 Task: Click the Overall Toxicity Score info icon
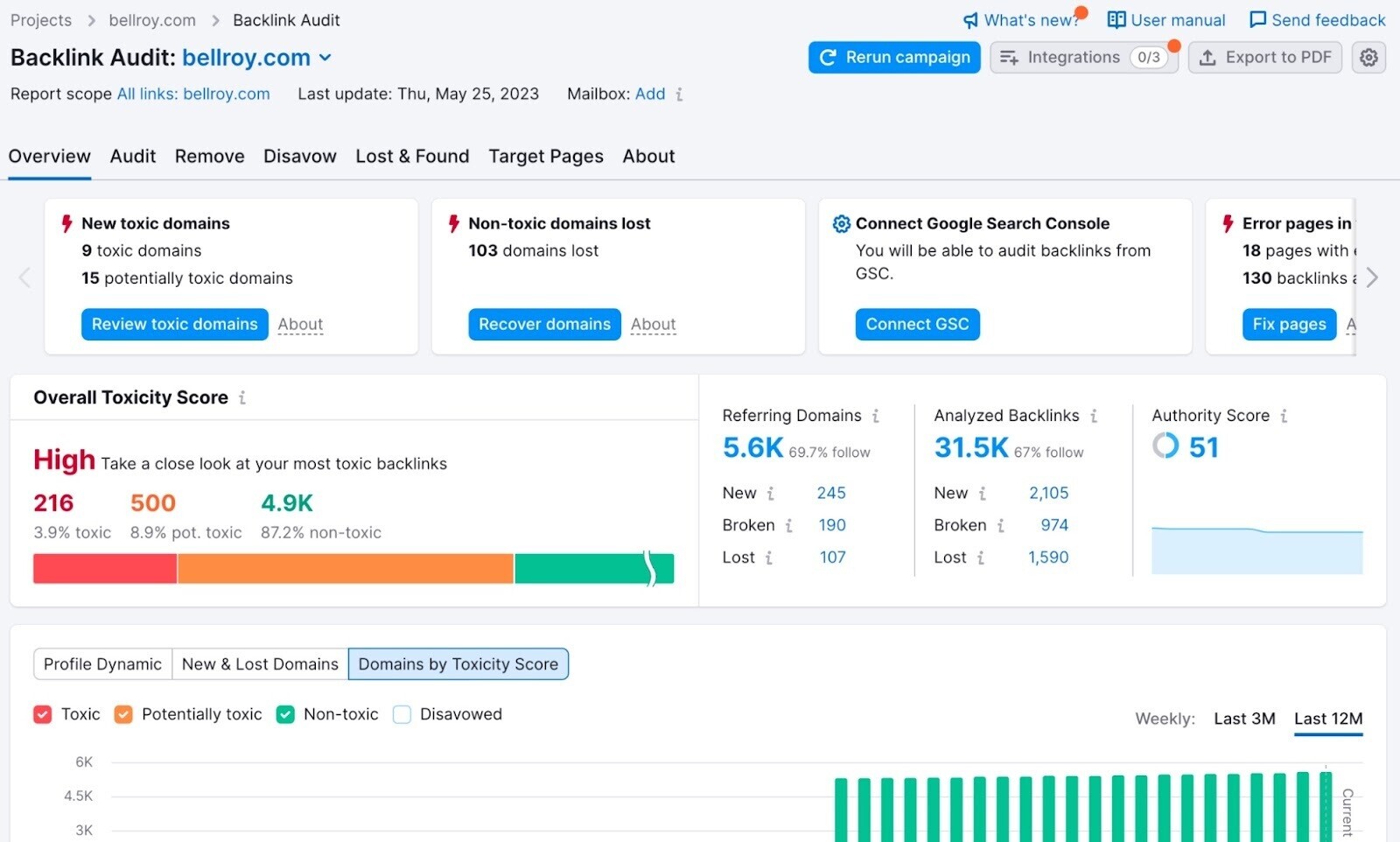click(x=242, y=398)
